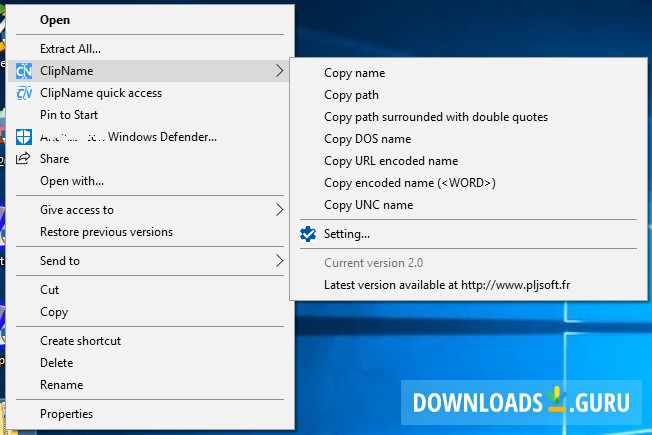
Task: Choose the Send to entry
Action: click(150, 261)
